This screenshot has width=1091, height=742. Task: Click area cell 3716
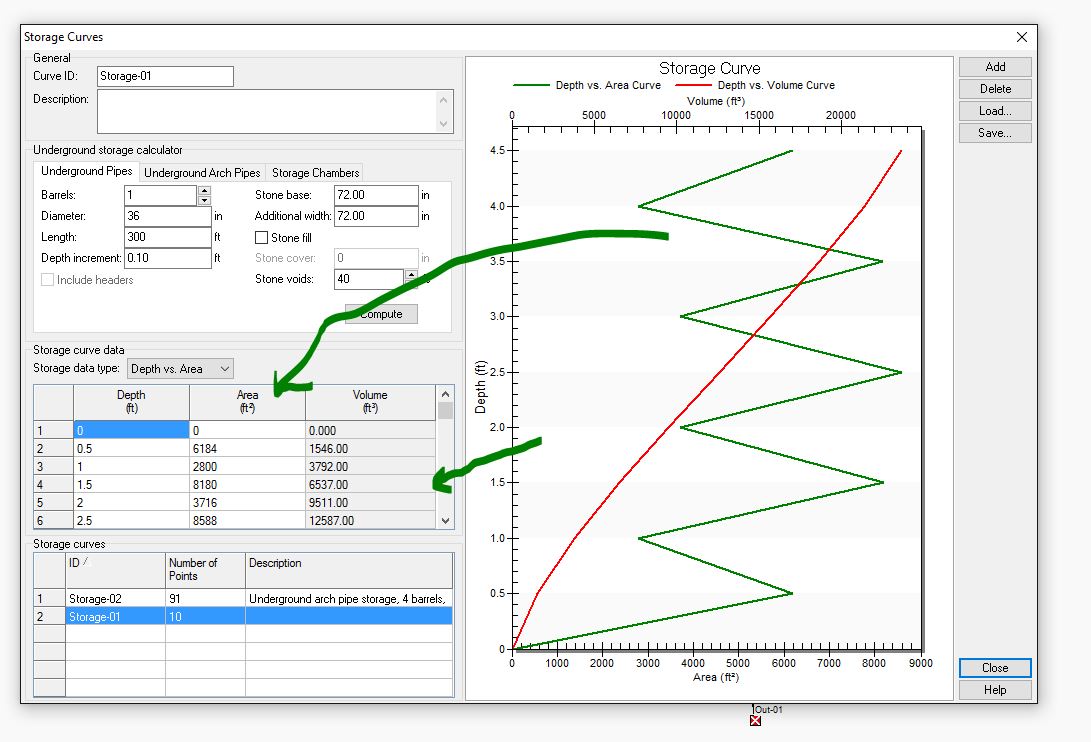point(247,503)
